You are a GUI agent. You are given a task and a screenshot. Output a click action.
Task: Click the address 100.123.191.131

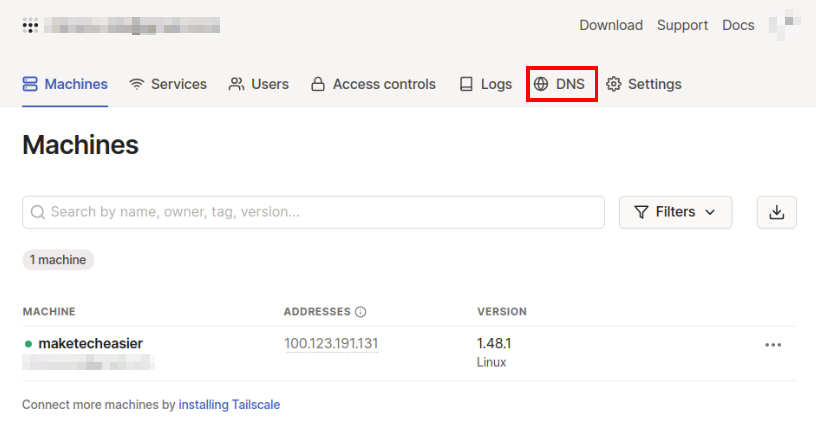(x=331, y=343)
